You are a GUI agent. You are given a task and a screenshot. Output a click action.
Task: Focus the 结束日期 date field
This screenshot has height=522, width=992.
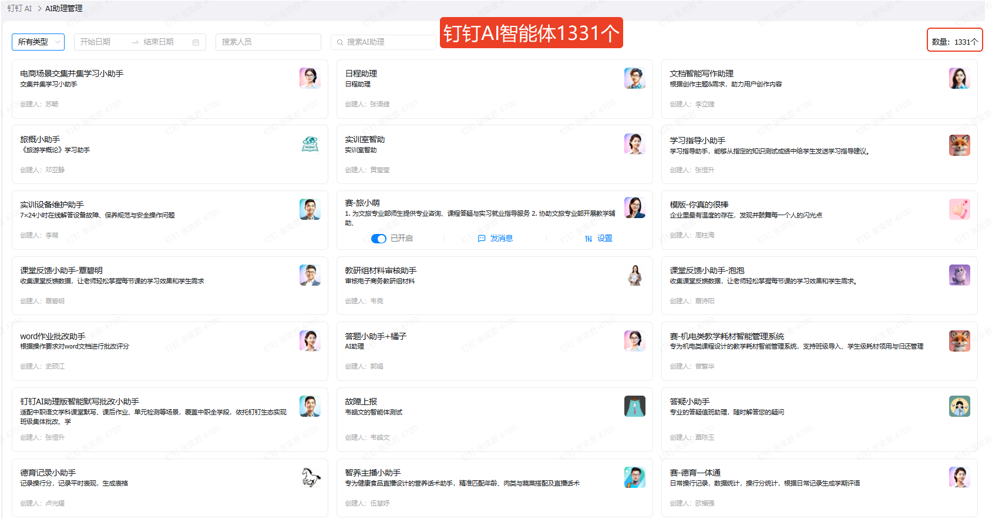159,42
